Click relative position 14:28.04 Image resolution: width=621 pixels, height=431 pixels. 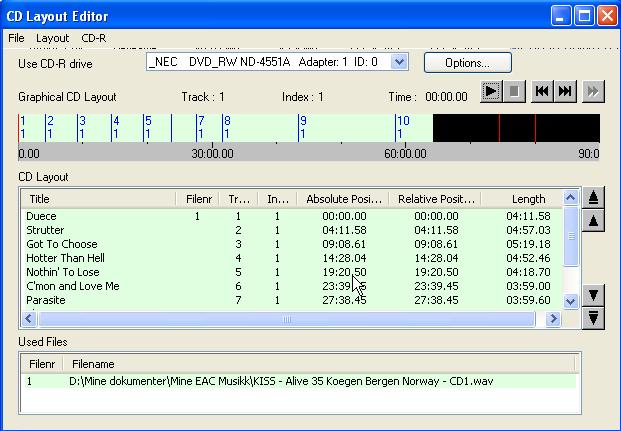[436, 258]
